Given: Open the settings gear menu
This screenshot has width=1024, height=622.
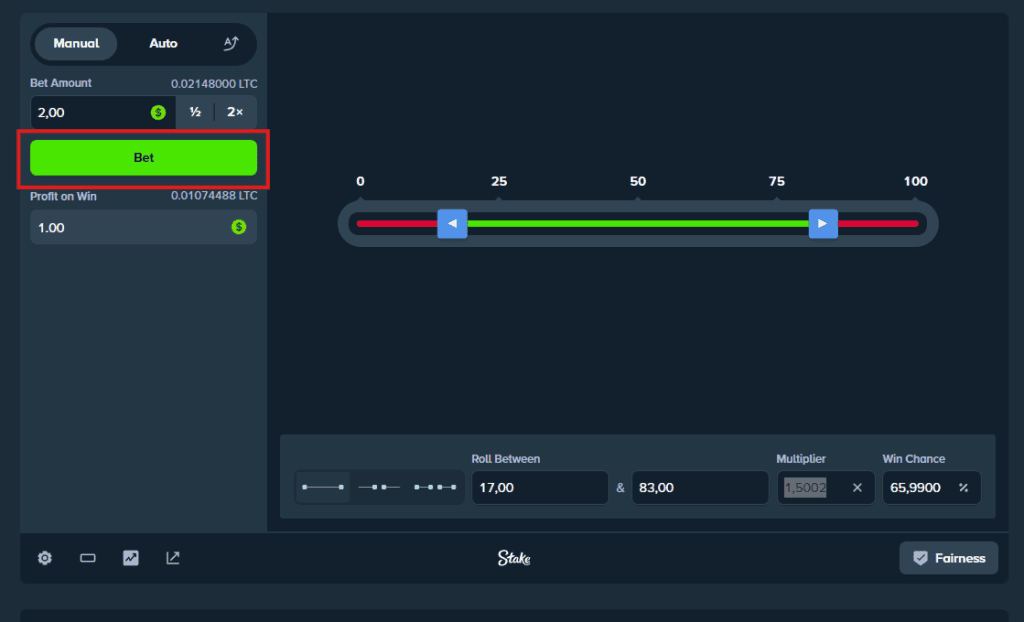Looking at the screenshot, I should 44,558.
